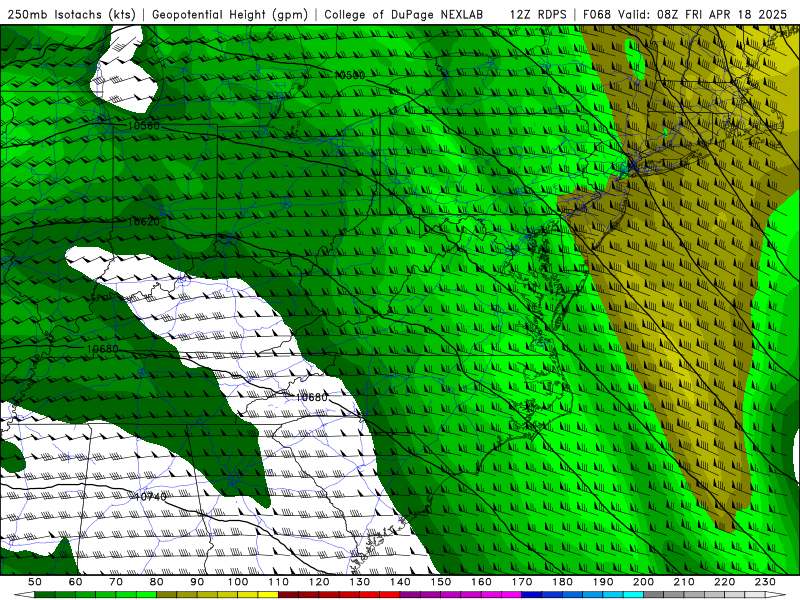This screenshot has width=800, height=600.
Task: Click the left arrow end of the color bar
Action: [24, 595]
